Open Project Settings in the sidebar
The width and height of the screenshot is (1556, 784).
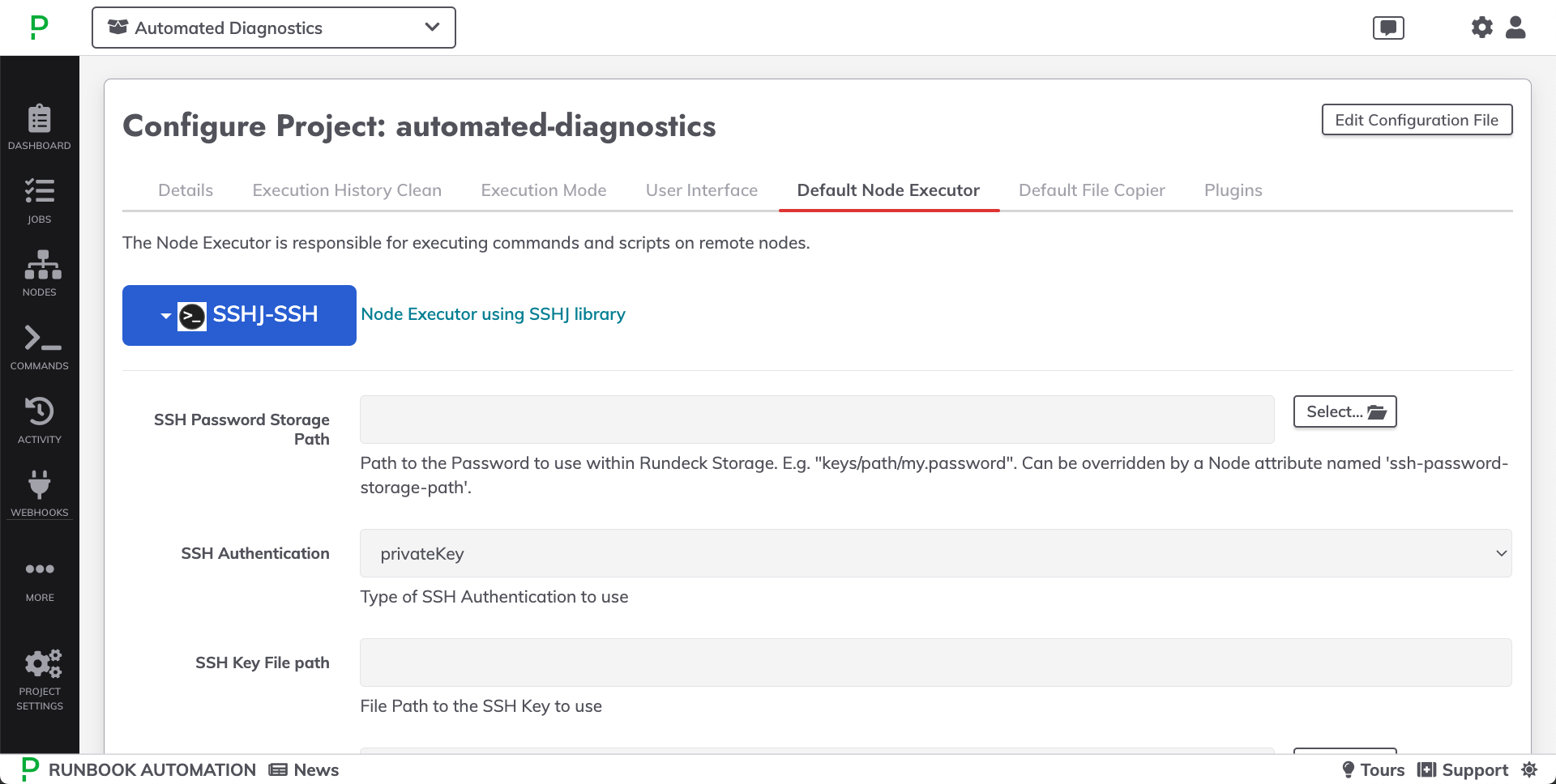[40, 680]
